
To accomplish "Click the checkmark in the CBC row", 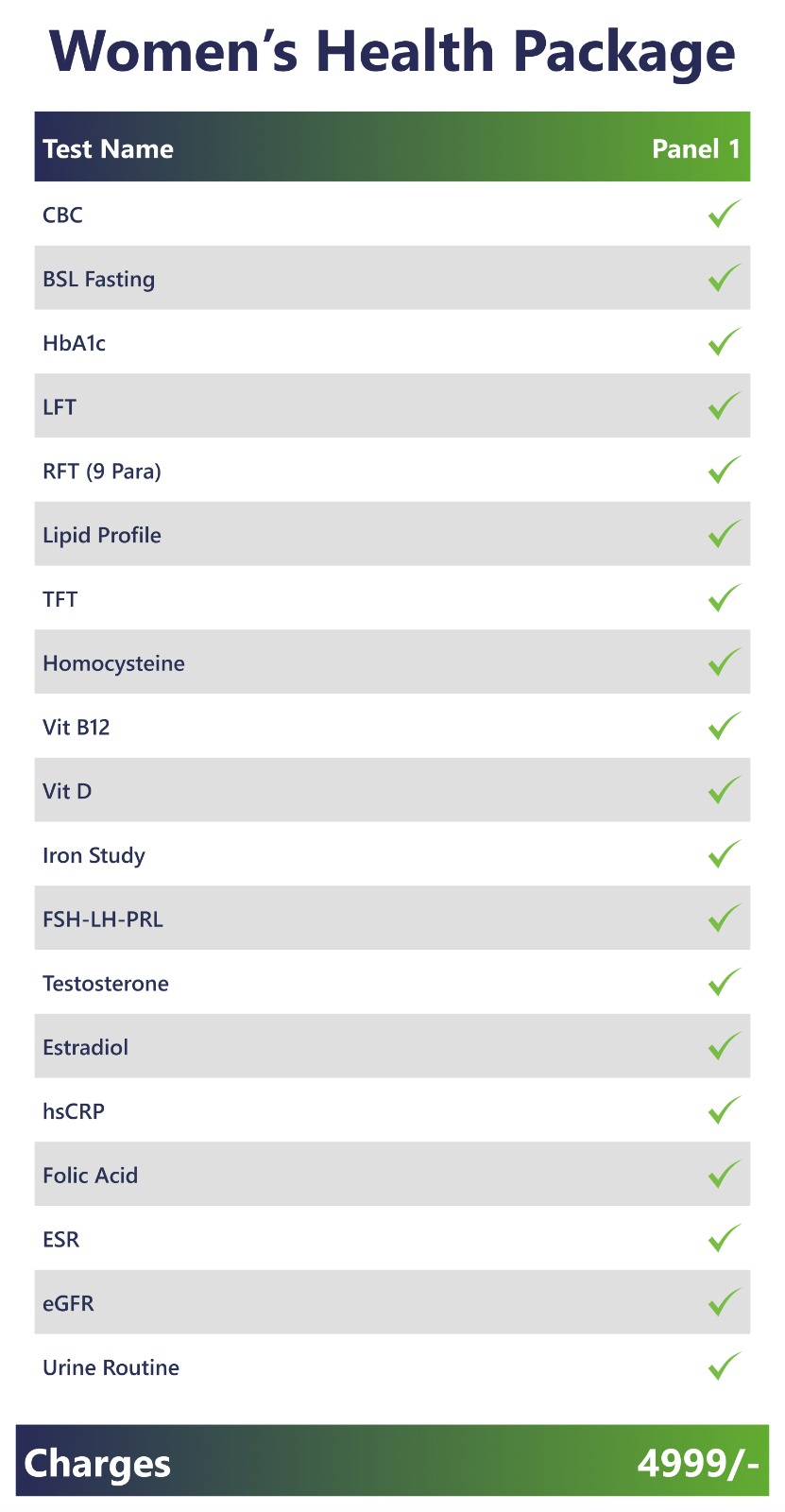I will 724,215.
